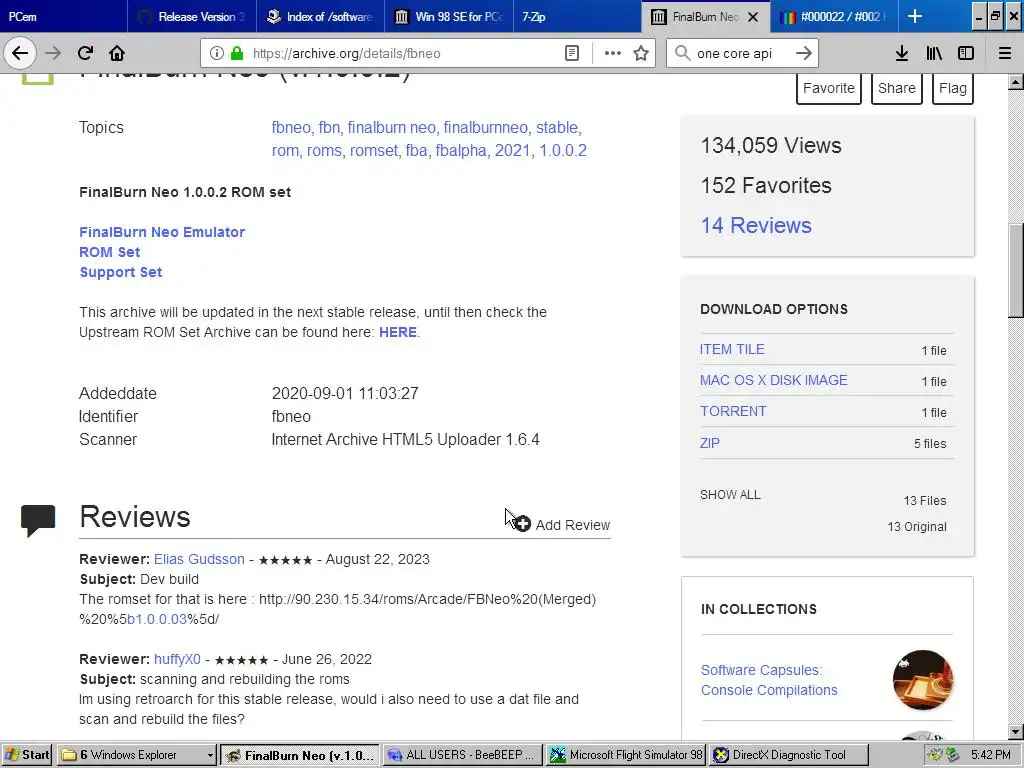
Task: Open the ROM Set link
Action: coord(110,252)
